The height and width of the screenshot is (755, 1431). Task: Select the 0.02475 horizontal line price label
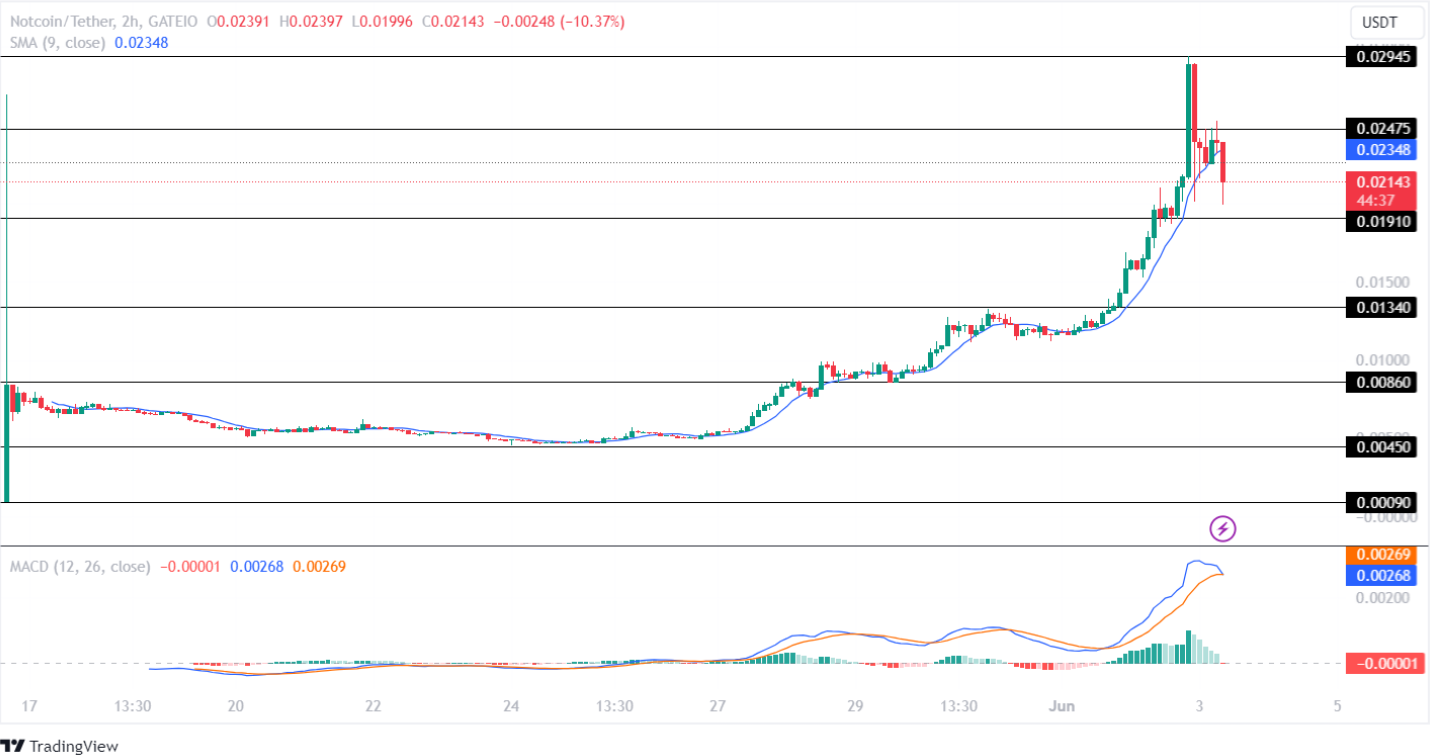pyautogui.click(x=1384, y=129)
